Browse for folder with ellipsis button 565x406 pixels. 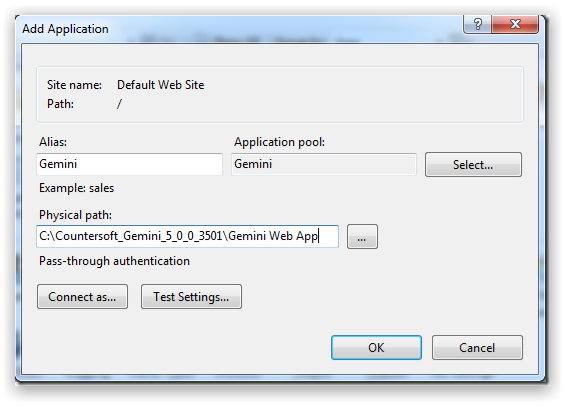pos(362,237)
